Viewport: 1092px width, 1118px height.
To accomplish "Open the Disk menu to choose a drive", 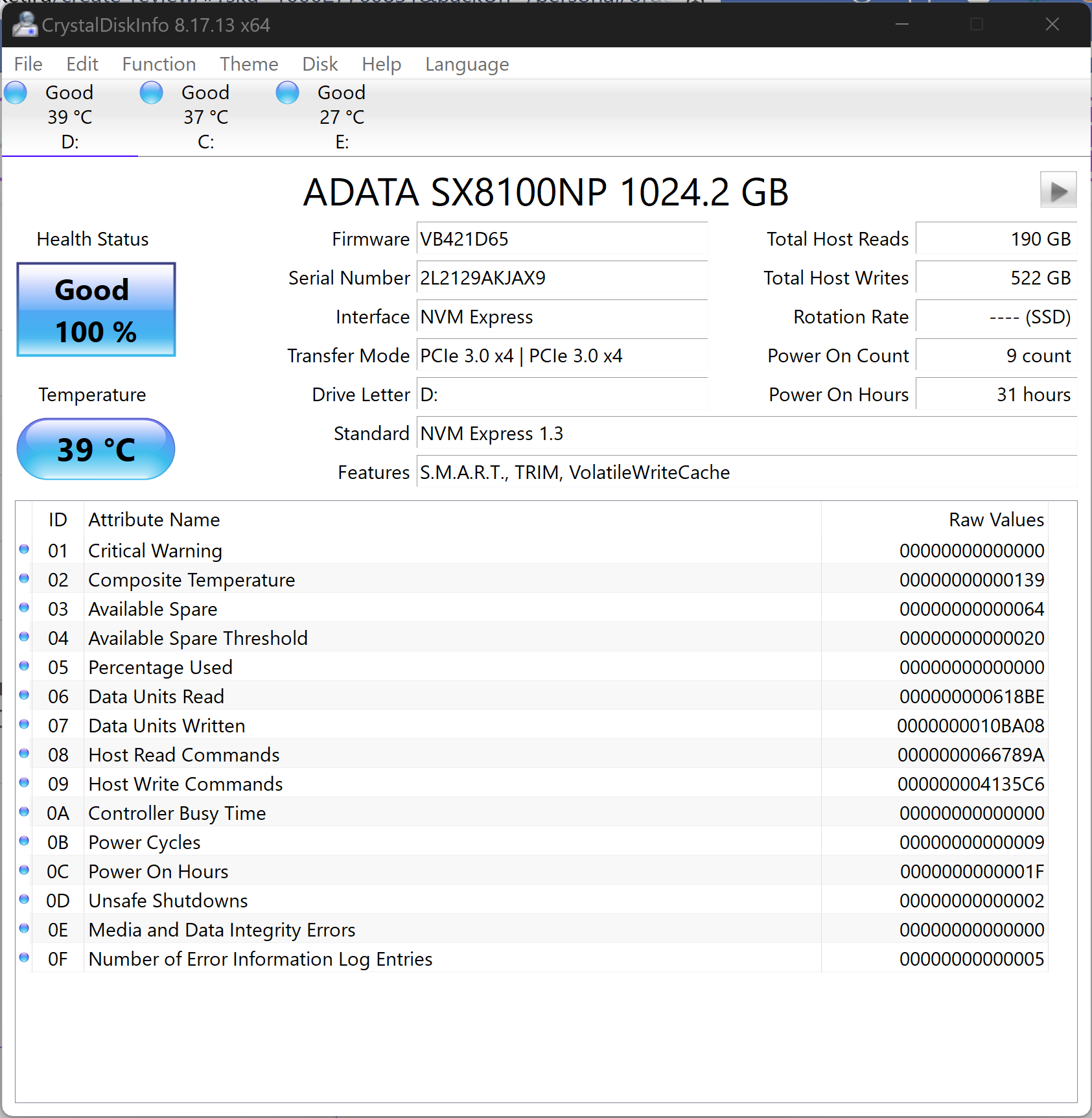I will point(319,64).
